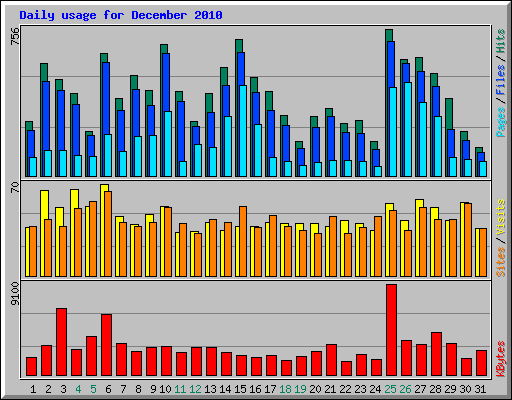The height and width of the screenshot is (400, 512).
Task: Click day label '27' on the x-axis
Action: [420, 389]
